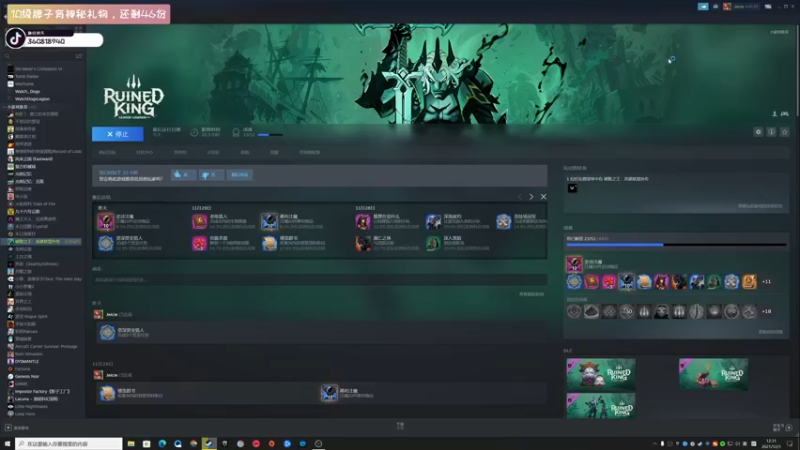Click locked skull face achievement icon
The image size is (800, 450).
[x=662, y=311]
